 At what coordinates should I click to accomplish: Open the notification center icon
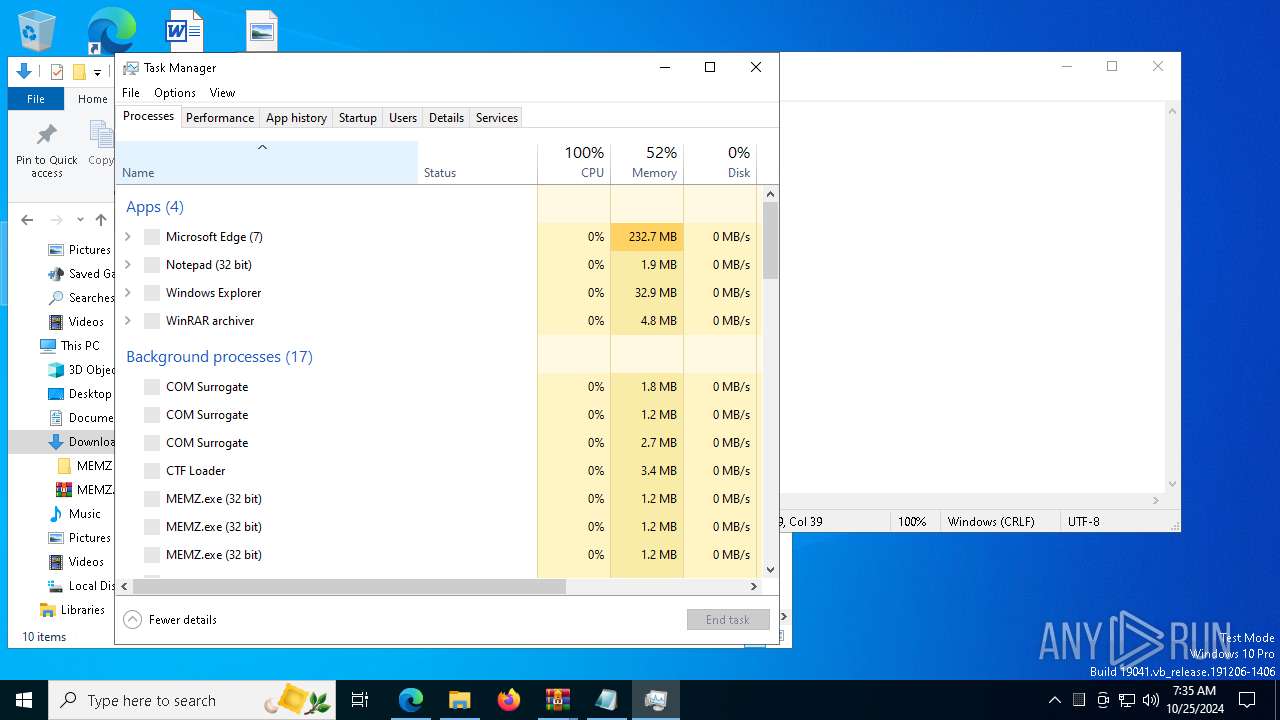1247,700
